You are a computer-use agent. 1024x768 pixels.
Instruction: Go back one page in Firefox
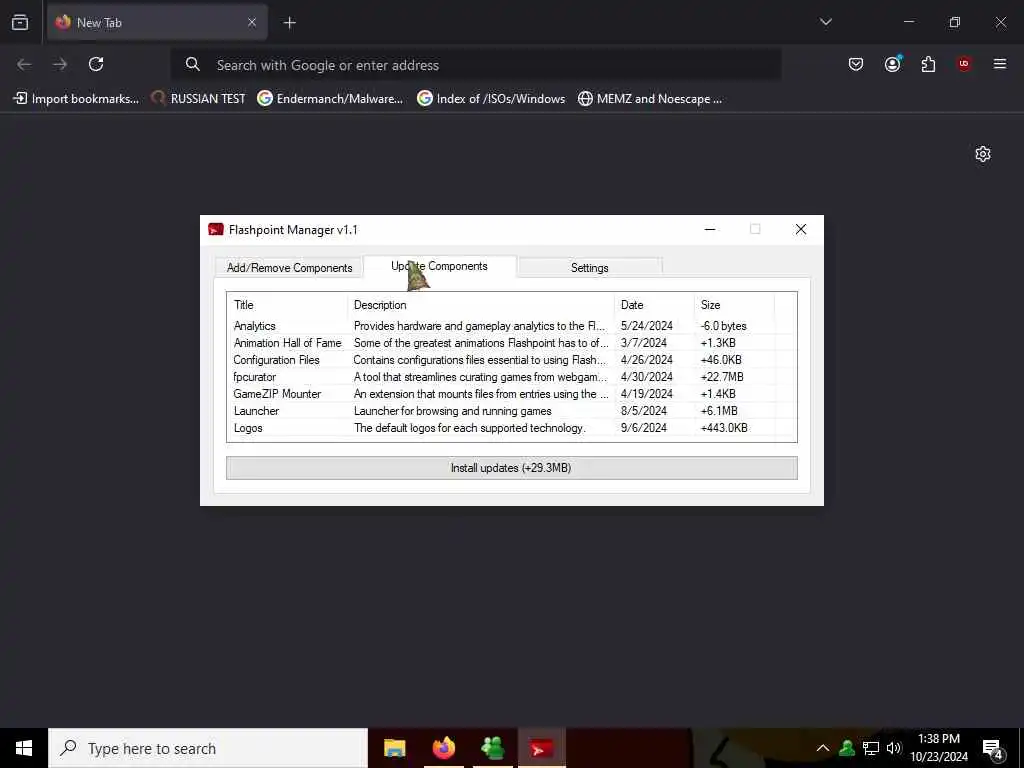click(24, 64)
